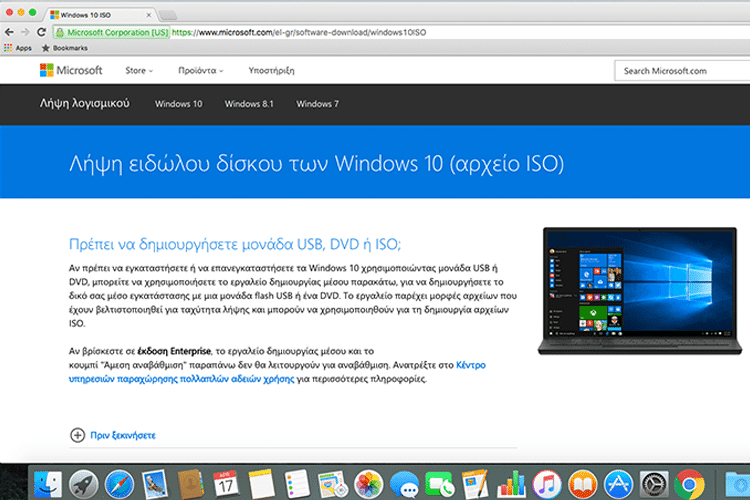Launch Safari from the Dock
Image resolution: width=750 pixels, height=500 pixels.
pos(119,484)
